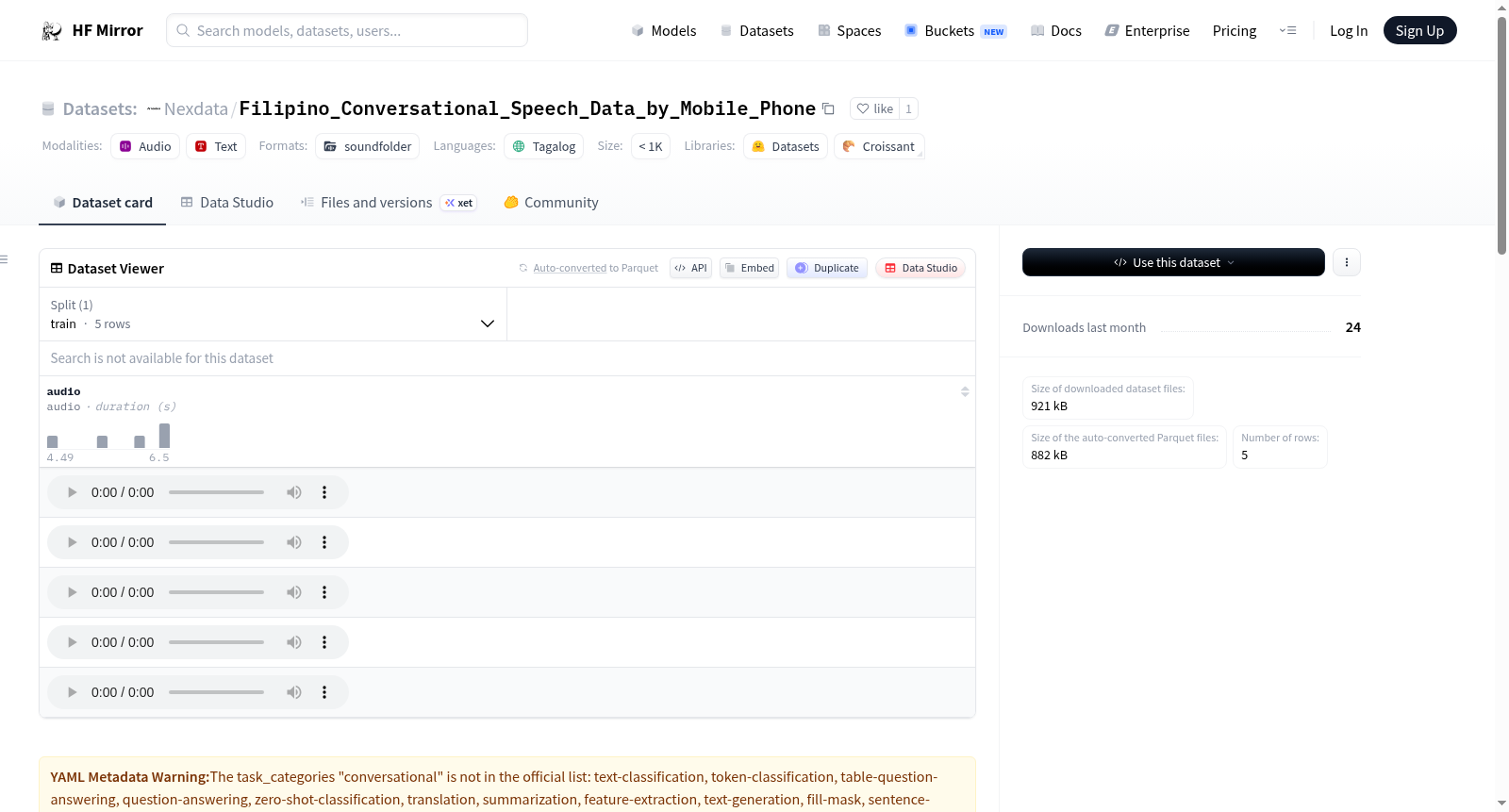Open more options on third audio player
The image size is (1509, 812).
[x=324, y=592]
